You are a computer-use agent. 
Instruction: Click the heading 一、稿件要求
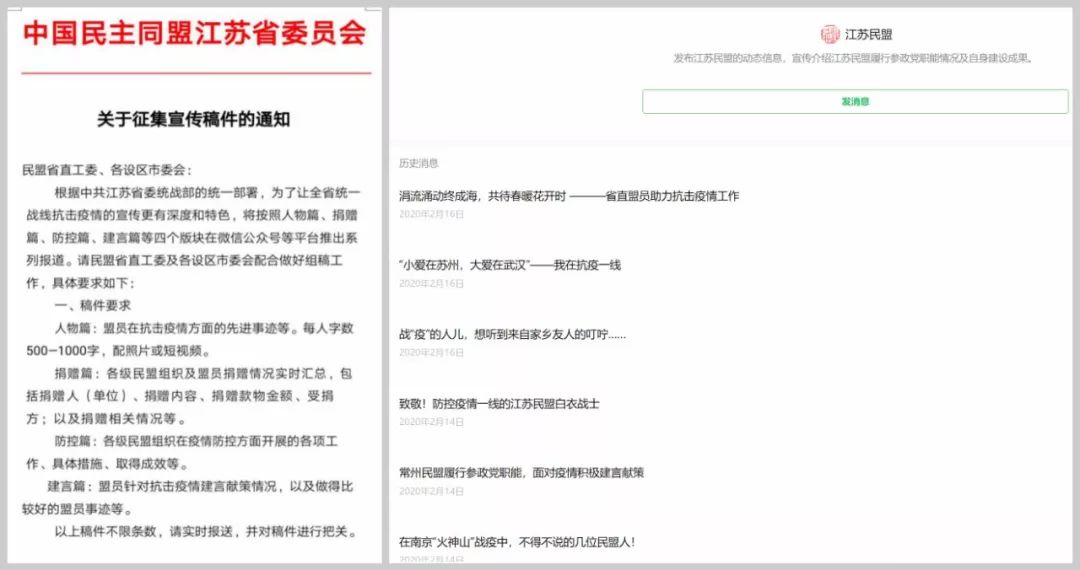93,305
